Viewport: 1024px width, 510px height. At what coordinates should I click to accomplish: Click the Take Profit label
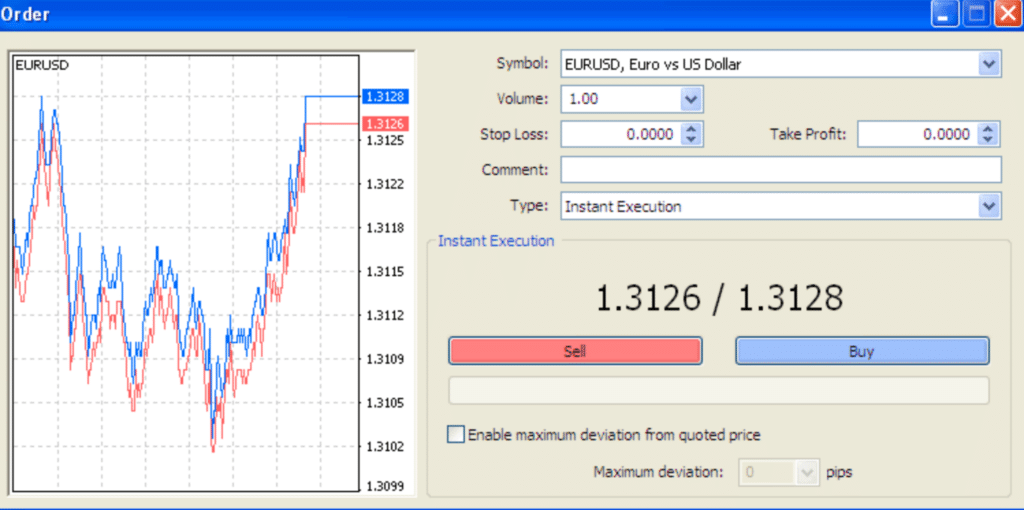[x=808, y=135]
